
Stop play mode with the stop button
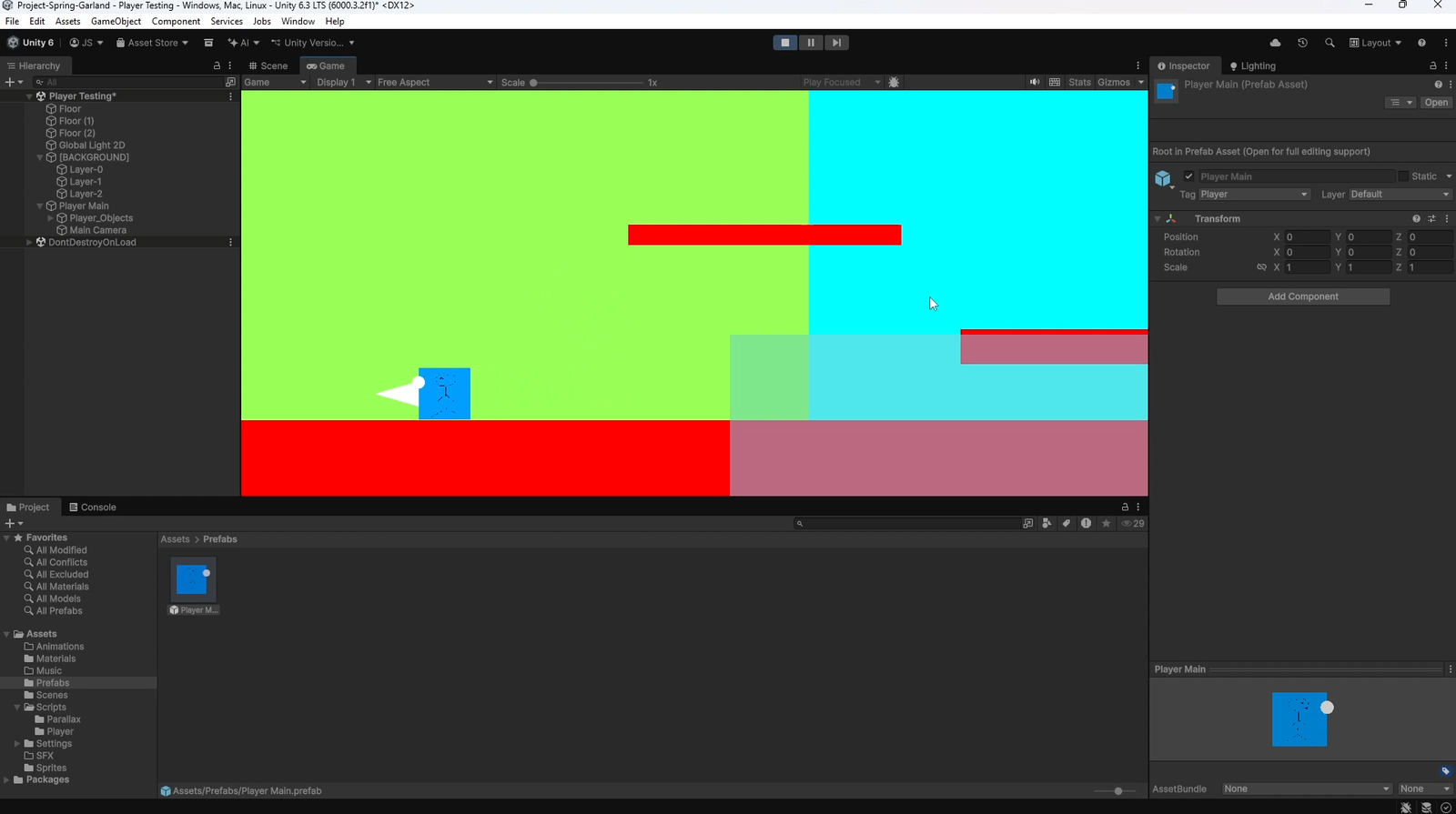[784, 43]
